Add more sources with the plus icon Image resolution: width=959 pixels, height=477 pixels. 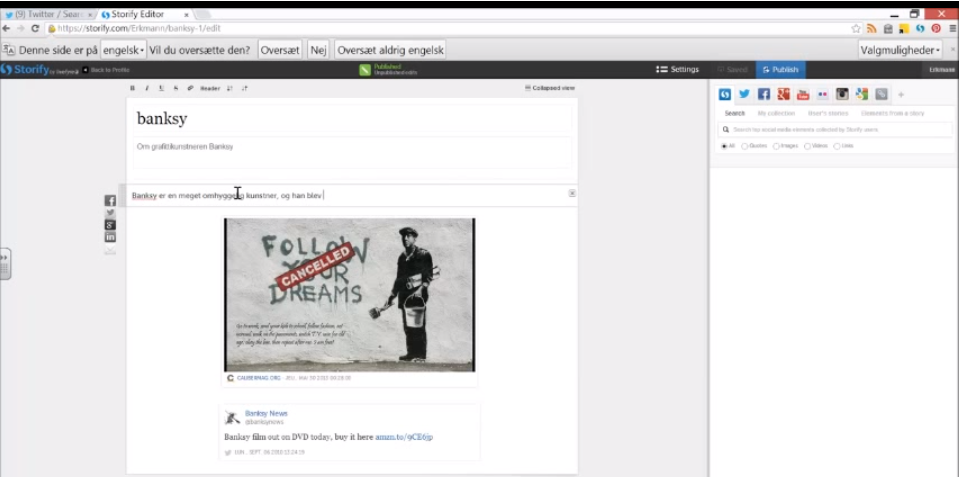pos(901,95)
